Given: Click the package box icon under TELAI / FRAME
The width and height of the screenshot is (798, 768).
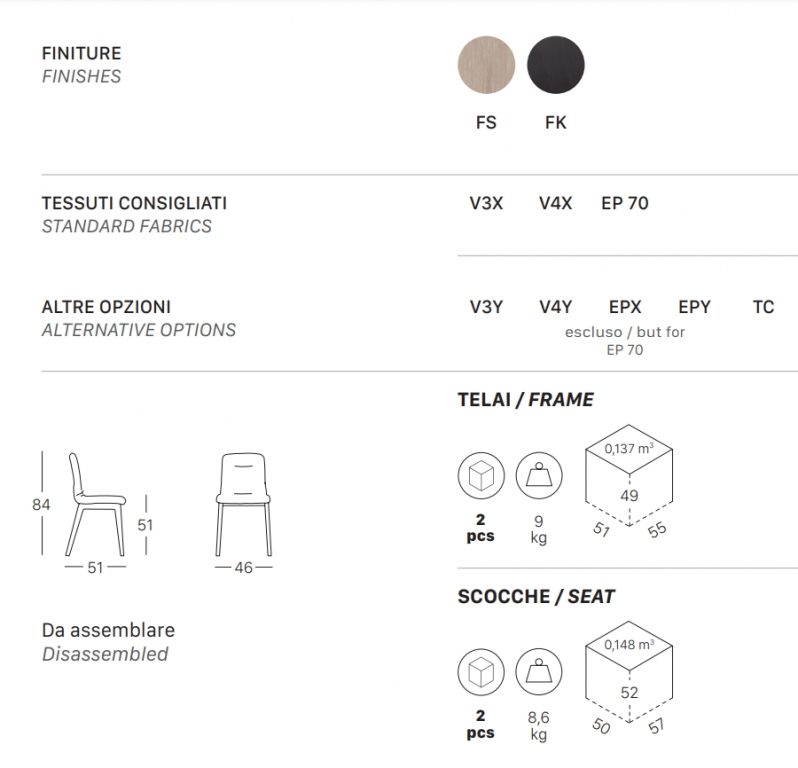Looking at the screenshot, I should [481, 476].
